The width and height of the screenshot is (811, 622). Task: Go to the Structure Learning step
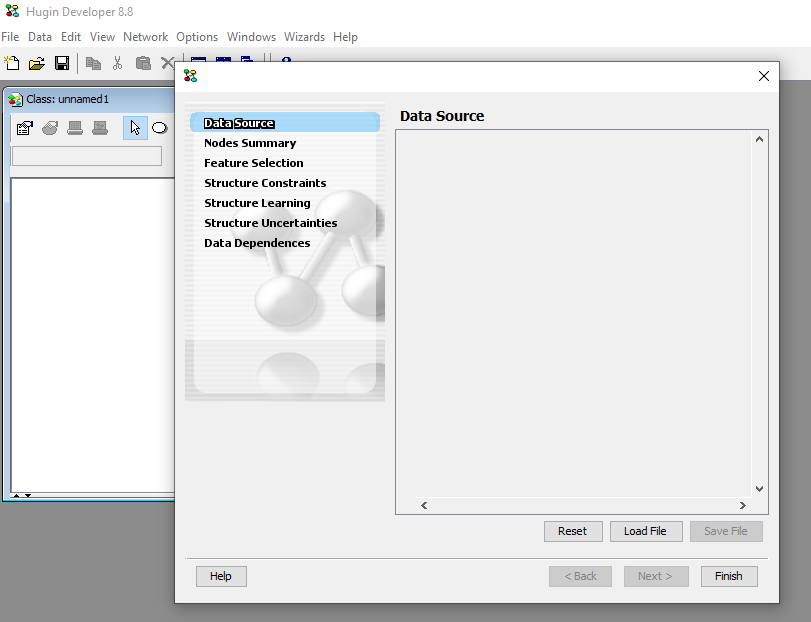258,203
